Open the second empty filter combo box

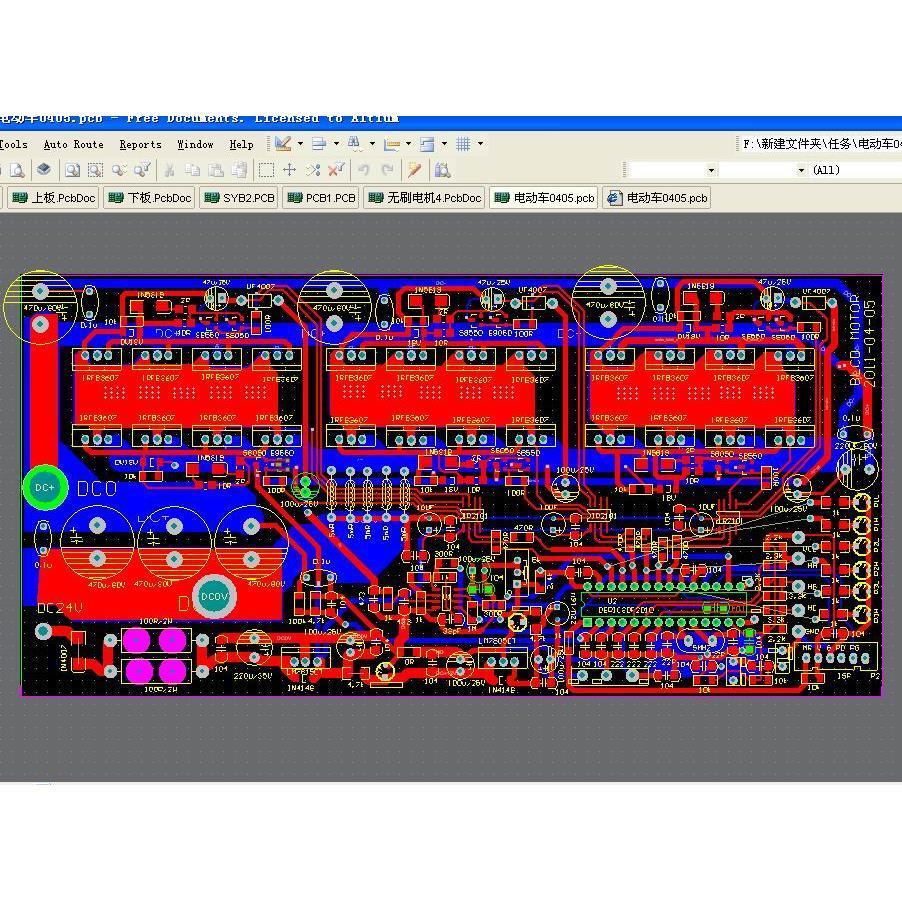(x=763, y=170)
